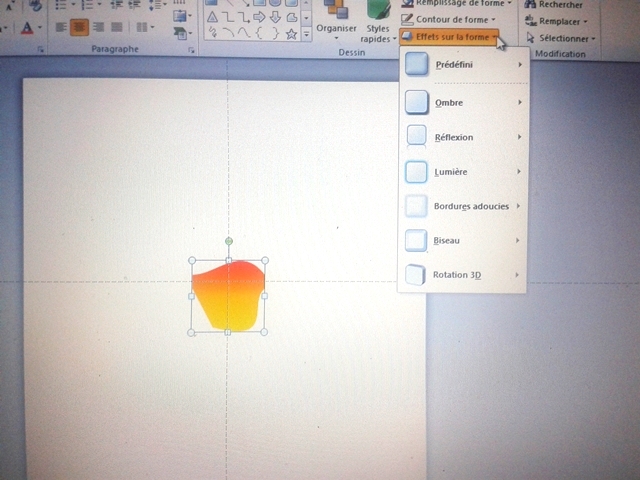This screenshot has width=640, height=480.
Task: Toggle align text right
Action: pos(98,27)
